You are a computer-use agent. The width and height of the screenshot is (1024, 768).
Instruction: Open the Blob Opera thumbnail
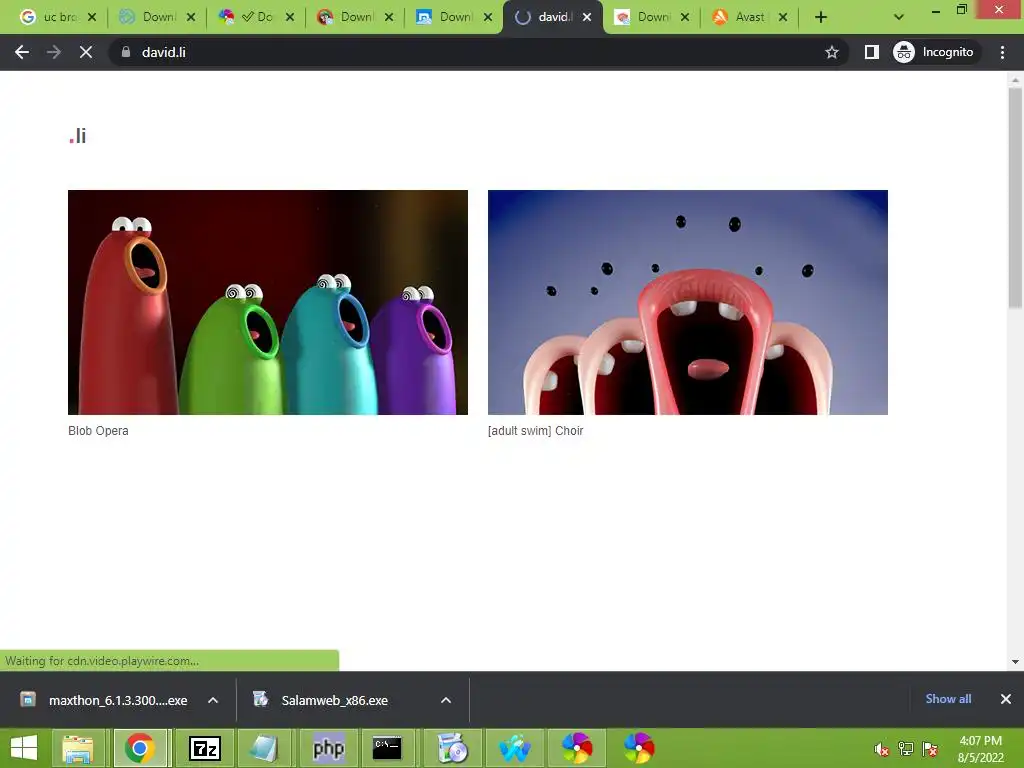tap(268, 302)
